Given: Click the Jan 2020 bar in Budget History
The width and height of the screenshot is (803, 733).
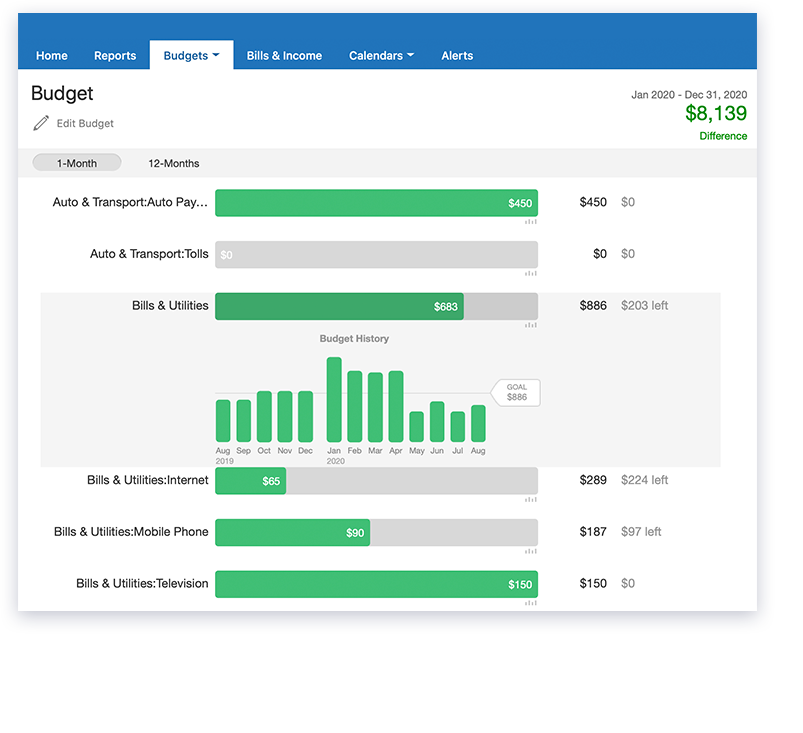Looking at the screenshot, I should pyautogui.click(x=334, y=400).
